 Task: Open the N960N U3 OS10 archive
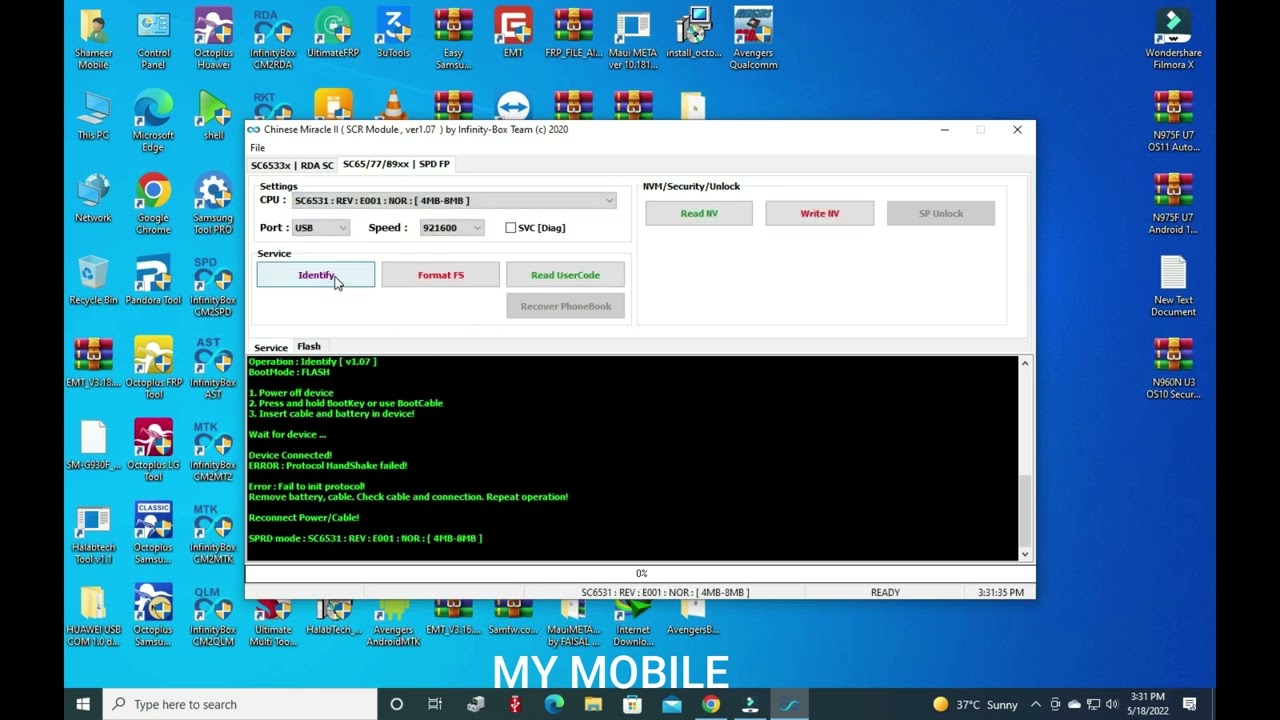point(1173,368)
